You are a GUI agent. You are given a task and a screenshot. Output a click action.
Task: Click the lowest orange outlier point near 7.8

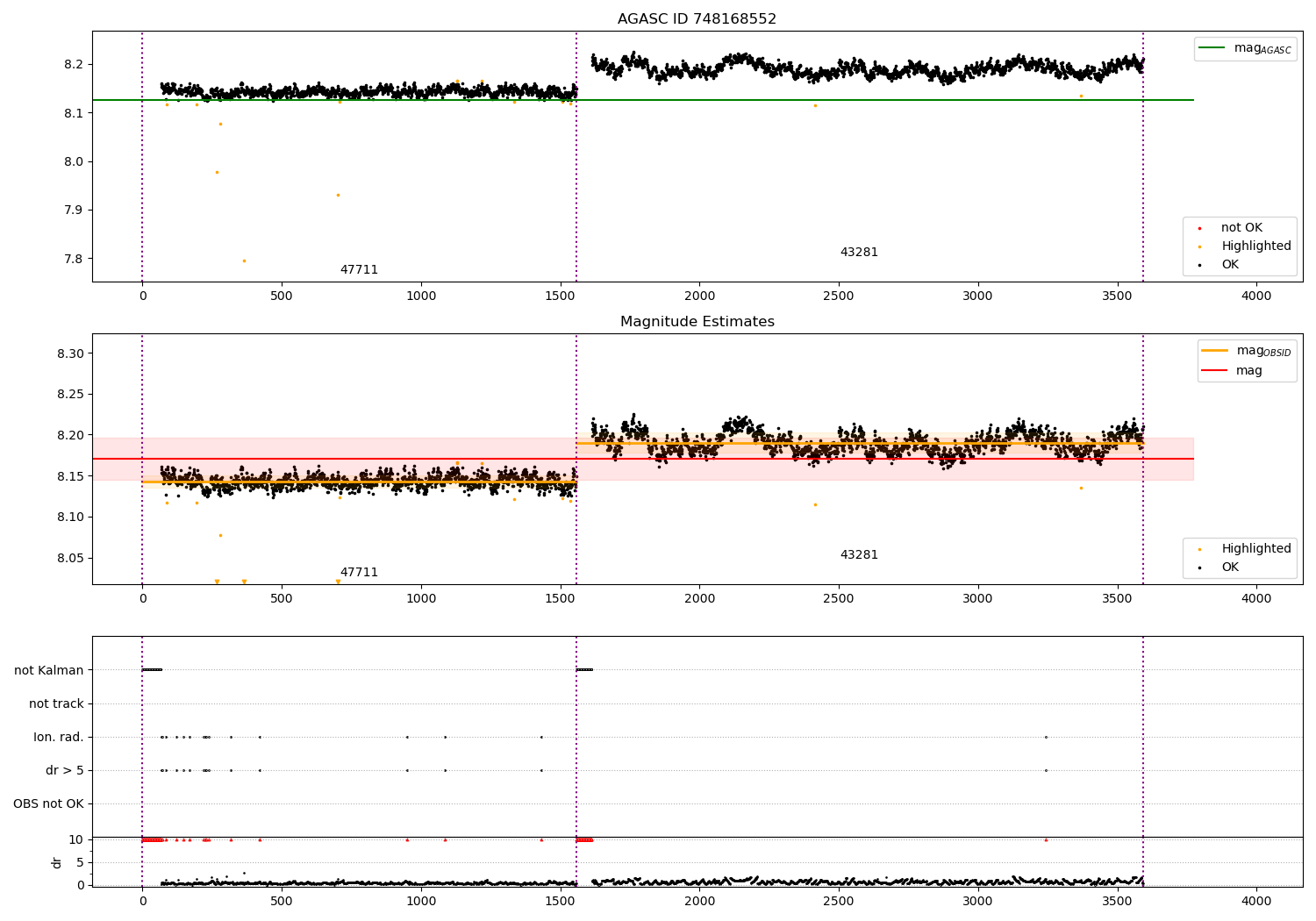point(244,261)
